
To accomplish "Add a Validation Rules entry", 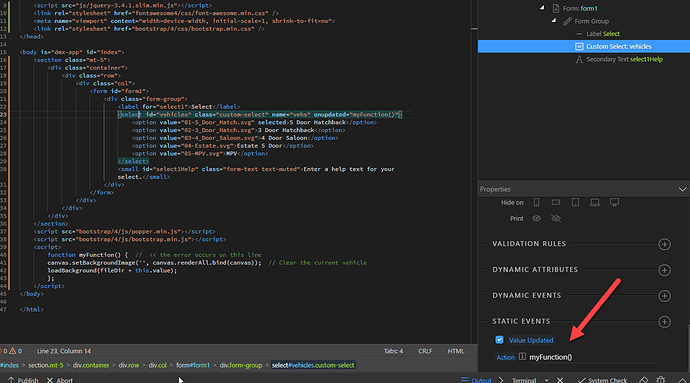I will 664,244.
